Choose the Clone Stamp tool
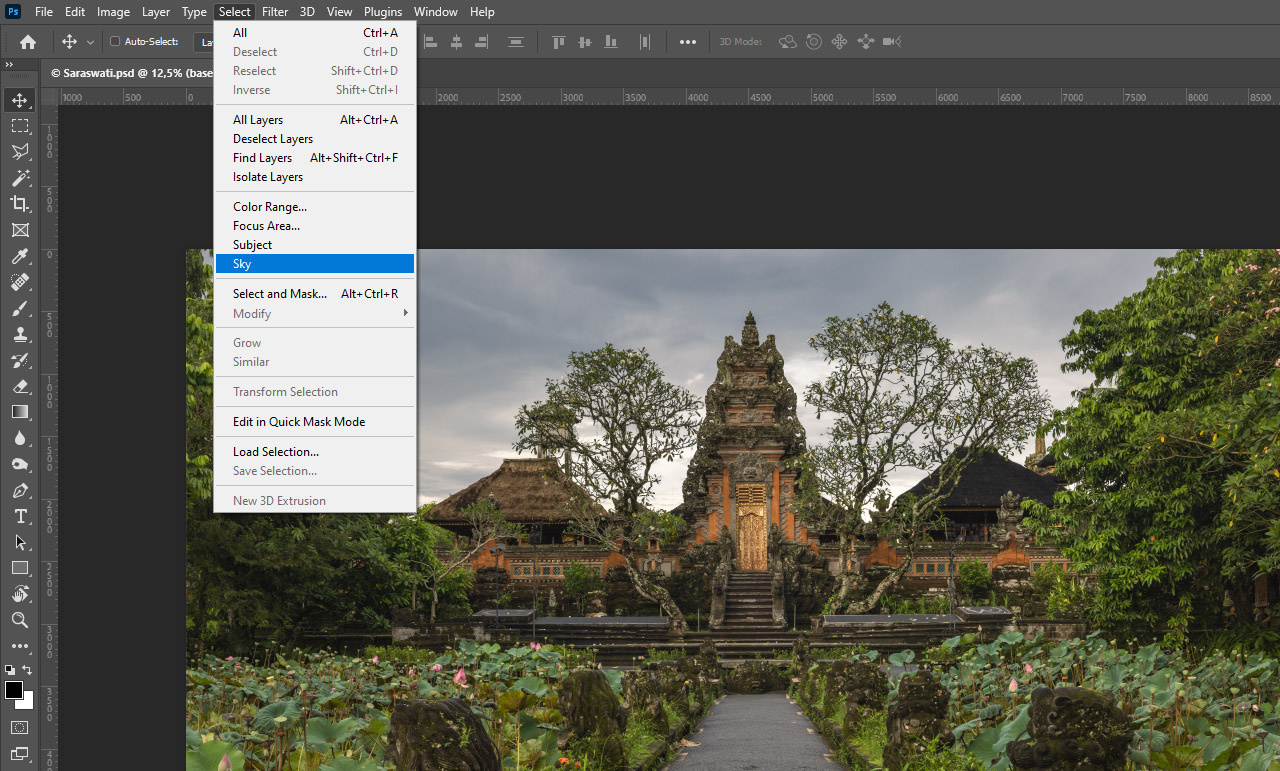This screenshot has width=1280, height=771. (x=20, y=334)
